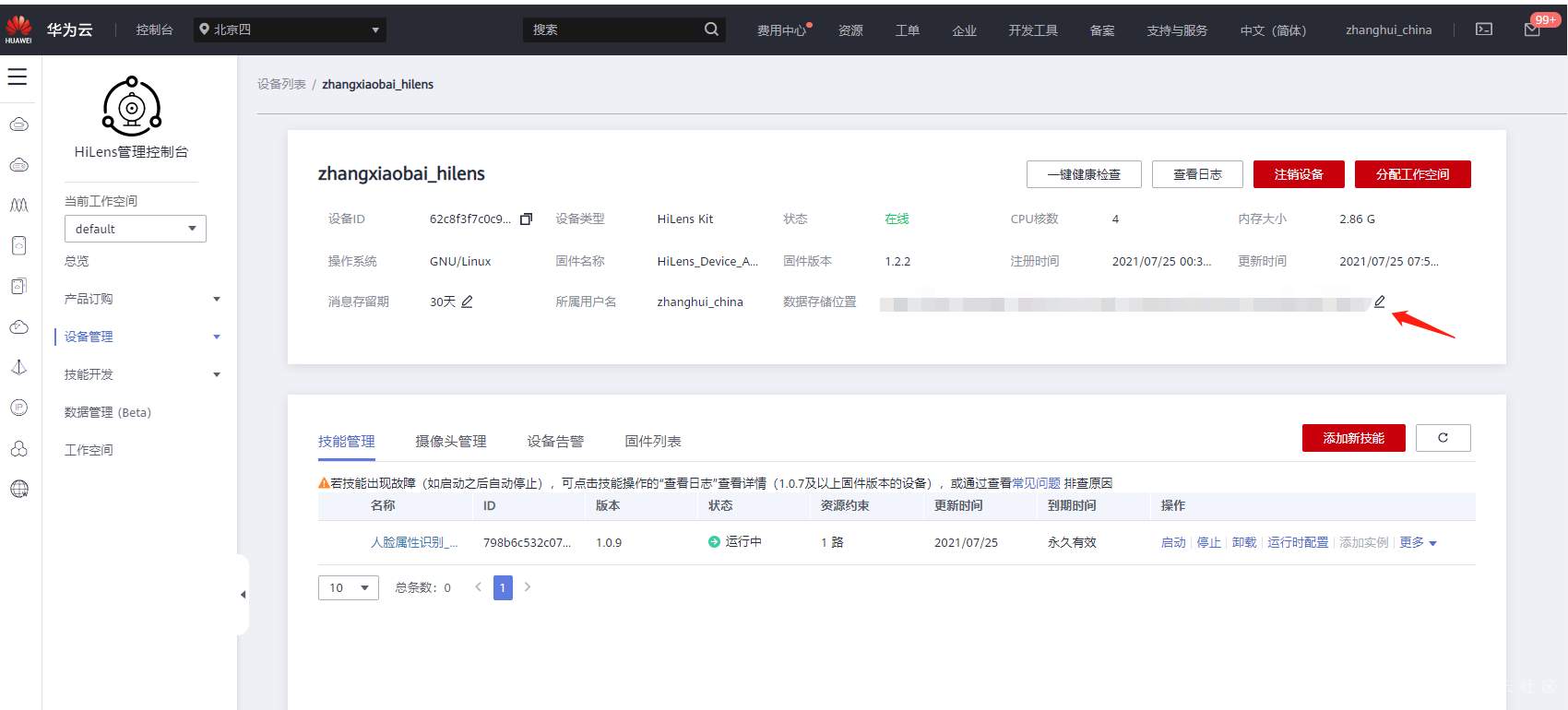Open the 人脸属性识别 skill link
This screenshot has width=1568, height=710.
(x=414, y=542)
